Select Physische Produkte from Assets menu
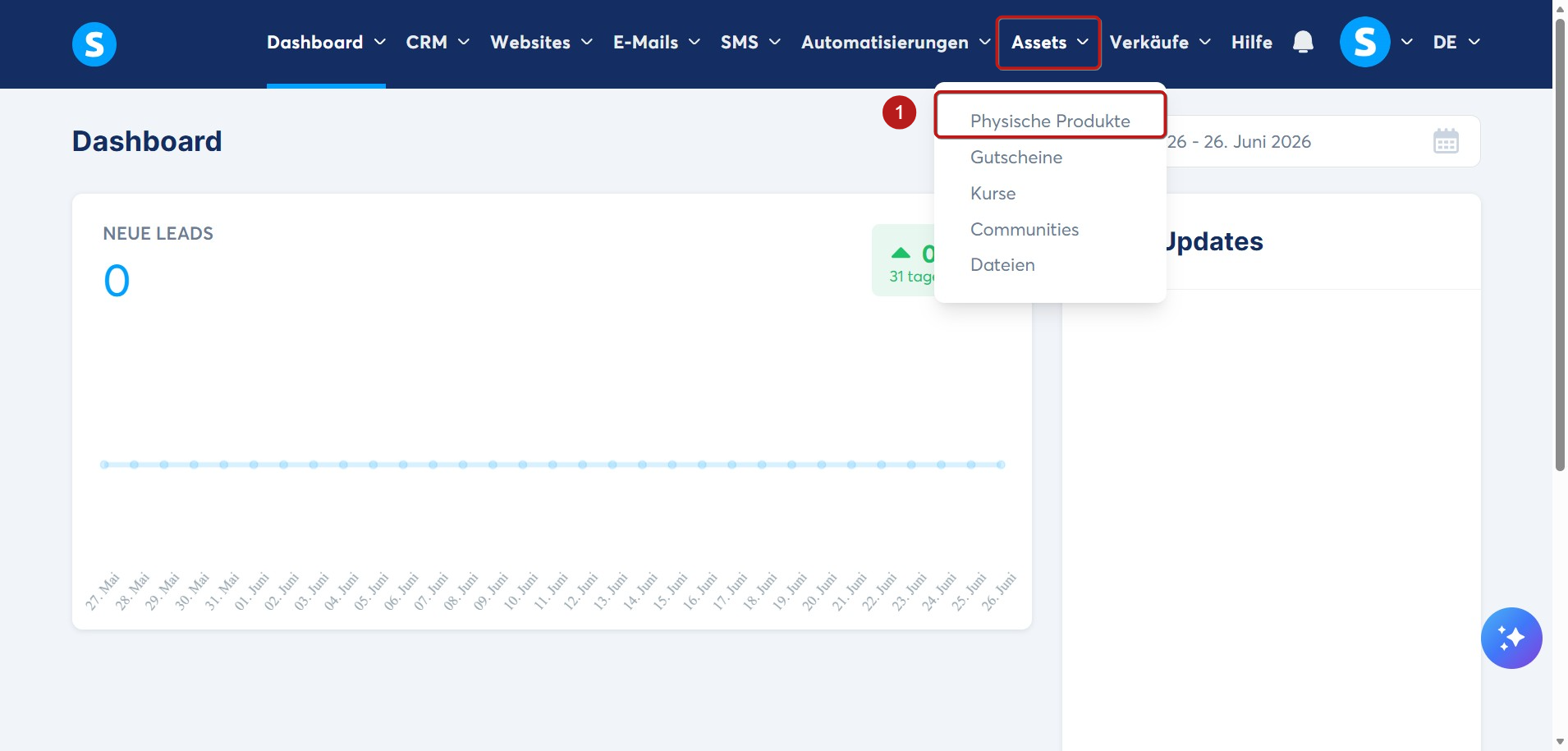This screenshot has width=1568, height=751. tap(1050, 121)
